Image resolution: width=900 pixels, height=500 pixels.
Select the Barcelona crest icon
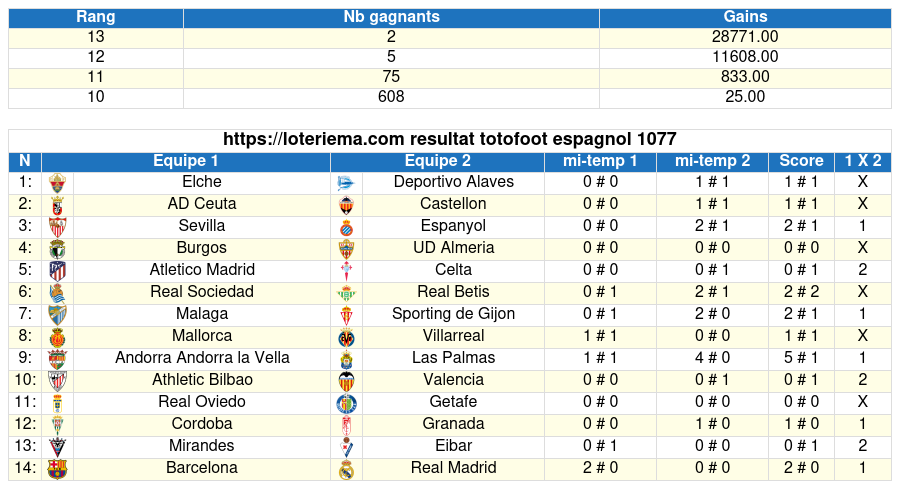pyautogui.click(x=57, y=469)
